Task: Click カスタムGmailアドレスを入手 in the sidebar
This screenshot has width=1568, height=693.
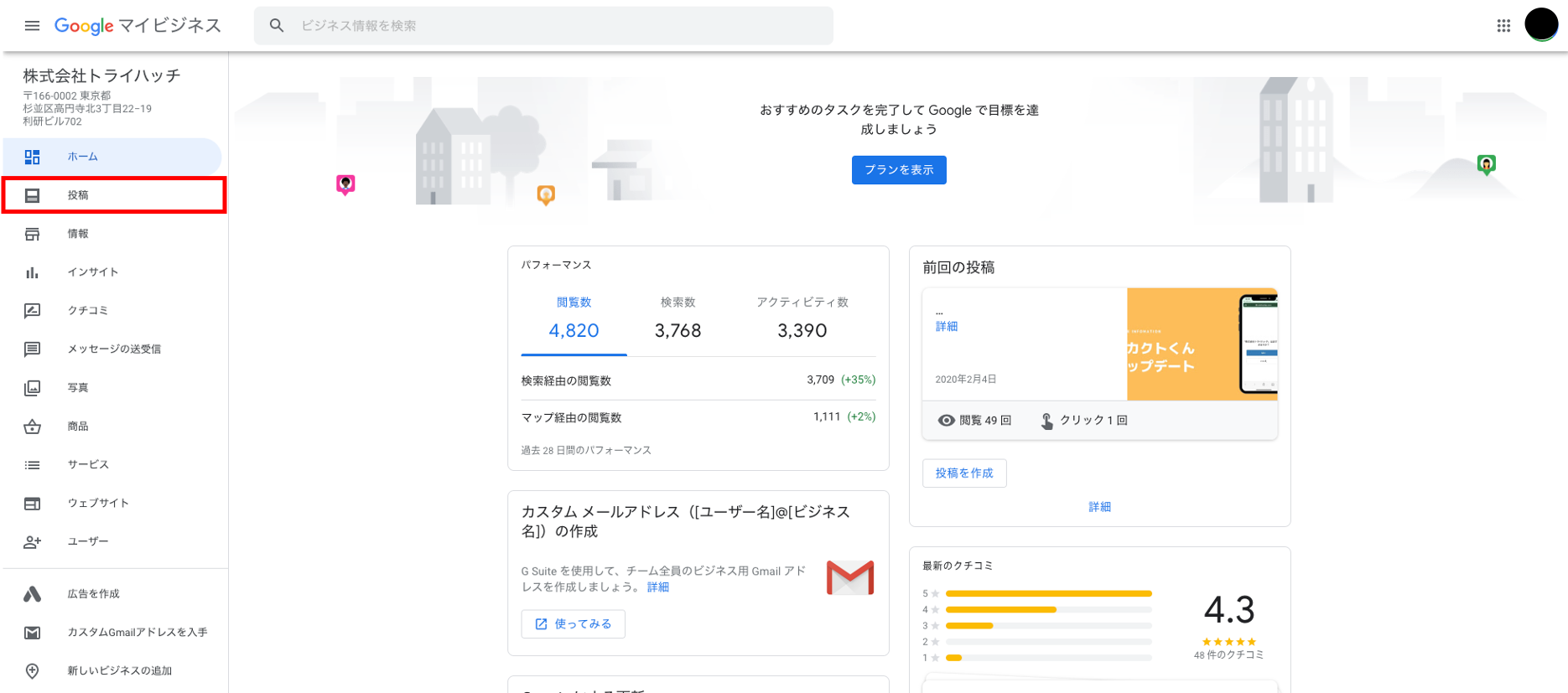Action: pyautogui.click(x=112, y=633)
